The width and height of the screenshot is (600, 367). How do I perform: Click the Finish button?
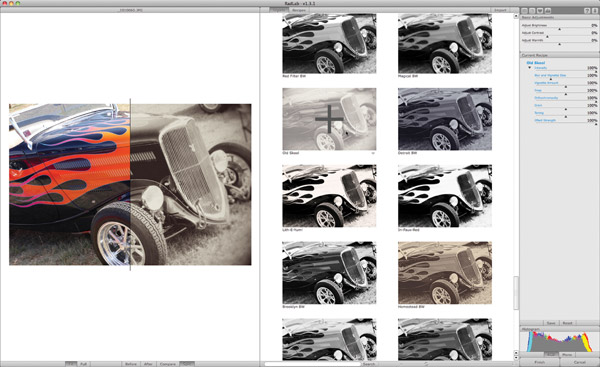click(x=540, y=362)
